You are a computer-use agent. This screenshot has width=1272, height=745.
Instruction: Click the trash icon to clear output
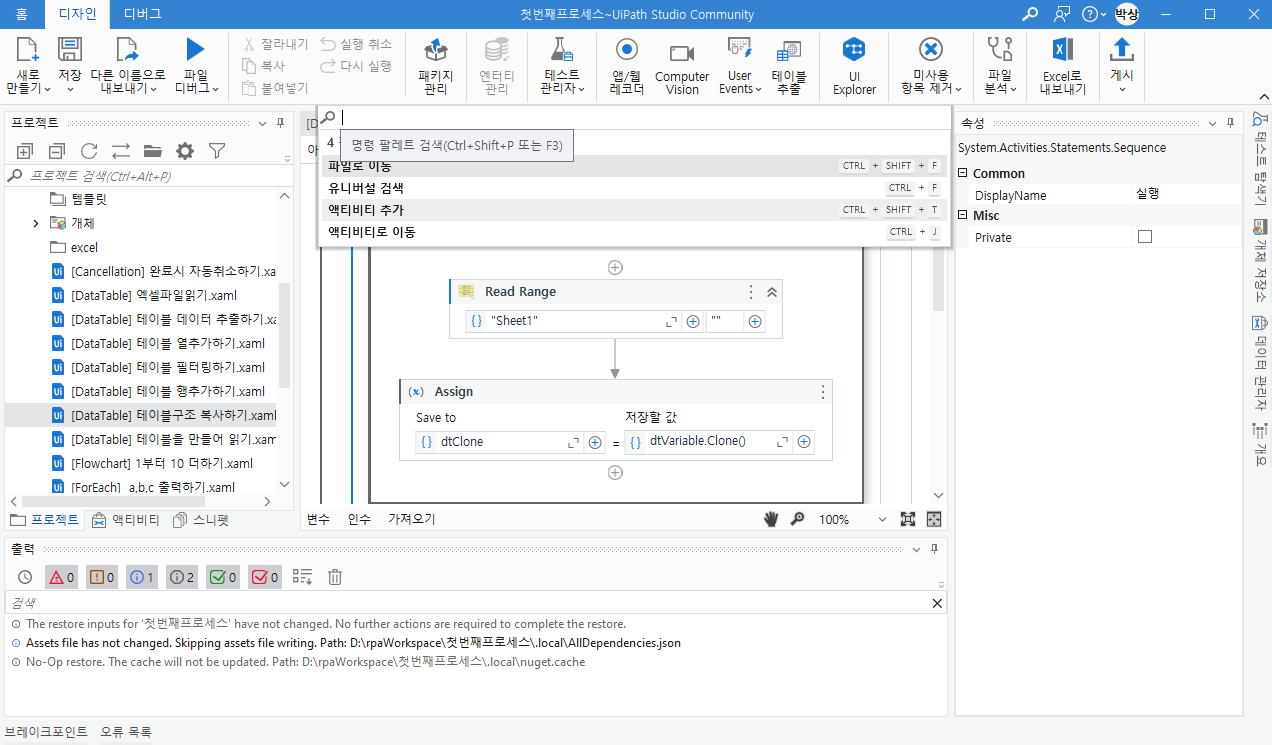point(335,577)
